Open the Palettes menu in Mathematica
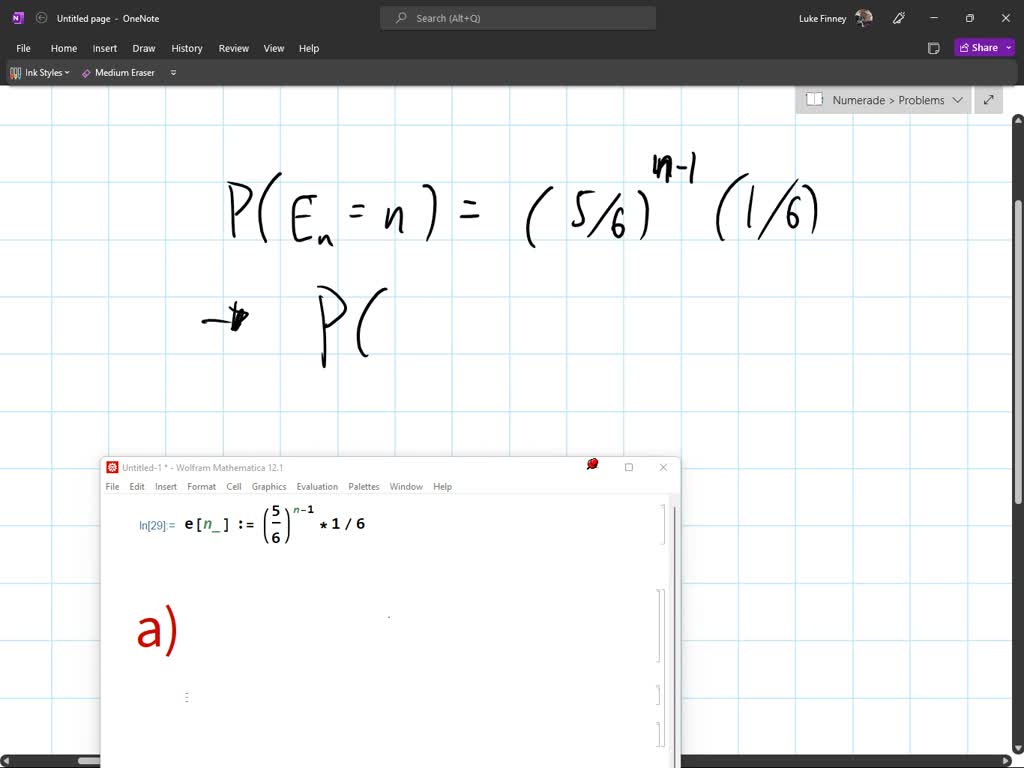The height and width of the screenshot is (768, 1024). [363, 487]
